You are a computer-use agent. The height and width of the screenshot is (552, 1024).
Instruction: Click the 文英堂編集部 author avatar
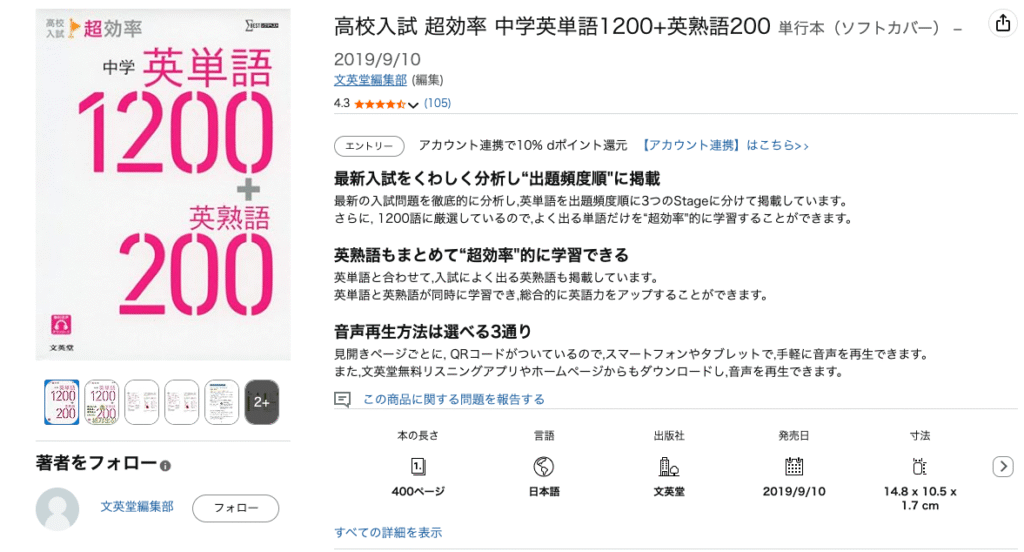(x=57, y=508)
